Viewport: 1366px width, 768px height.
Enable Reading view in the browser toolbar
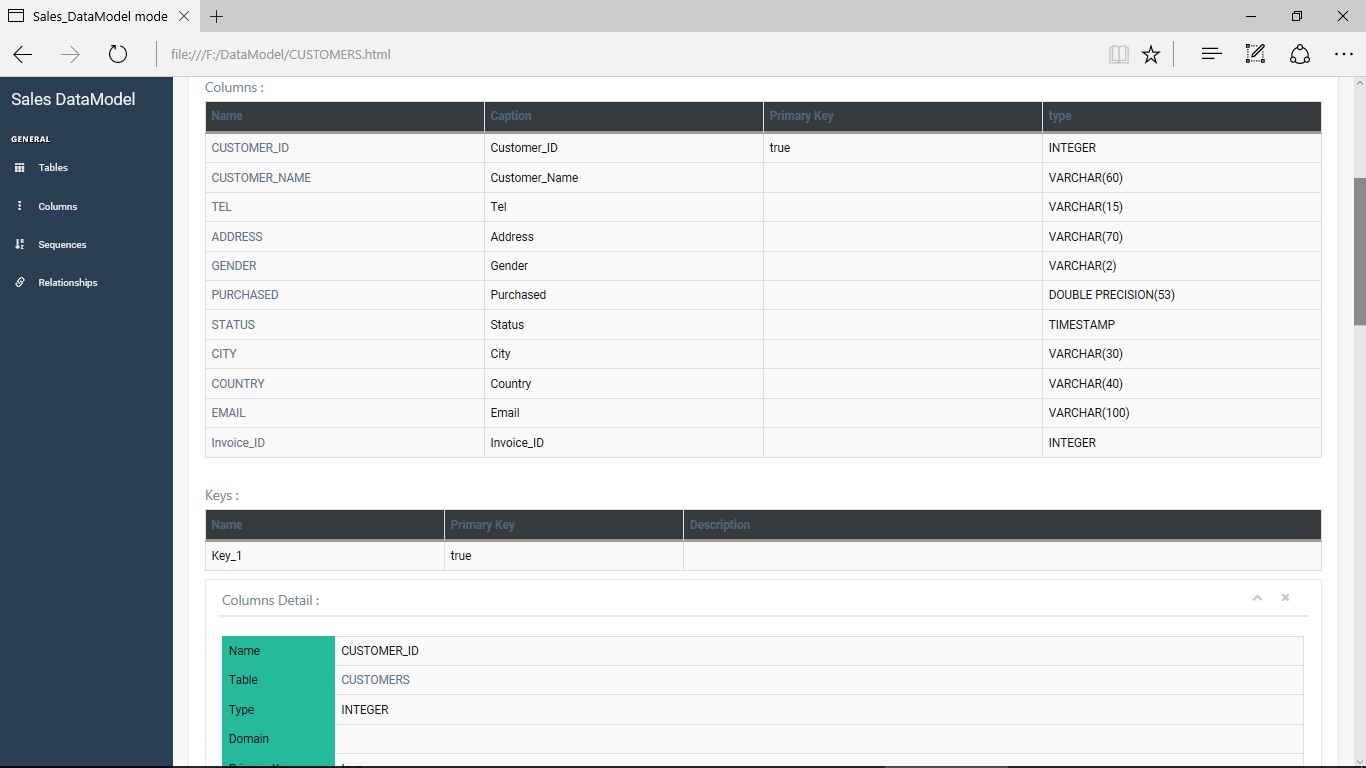[1118, 54]
